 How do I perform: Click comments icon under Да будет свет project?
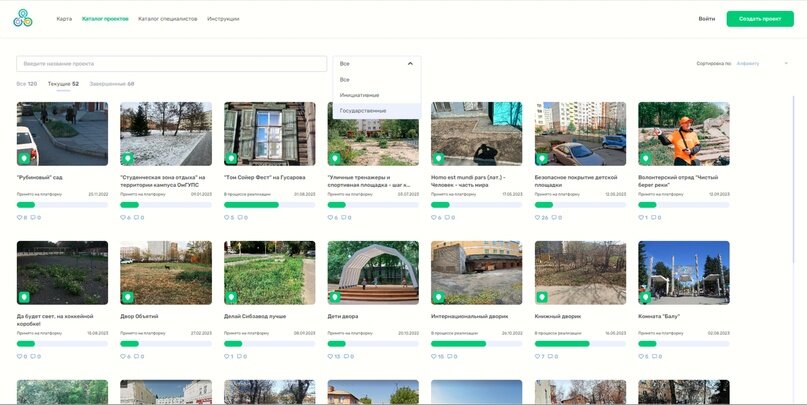[33, 356]
